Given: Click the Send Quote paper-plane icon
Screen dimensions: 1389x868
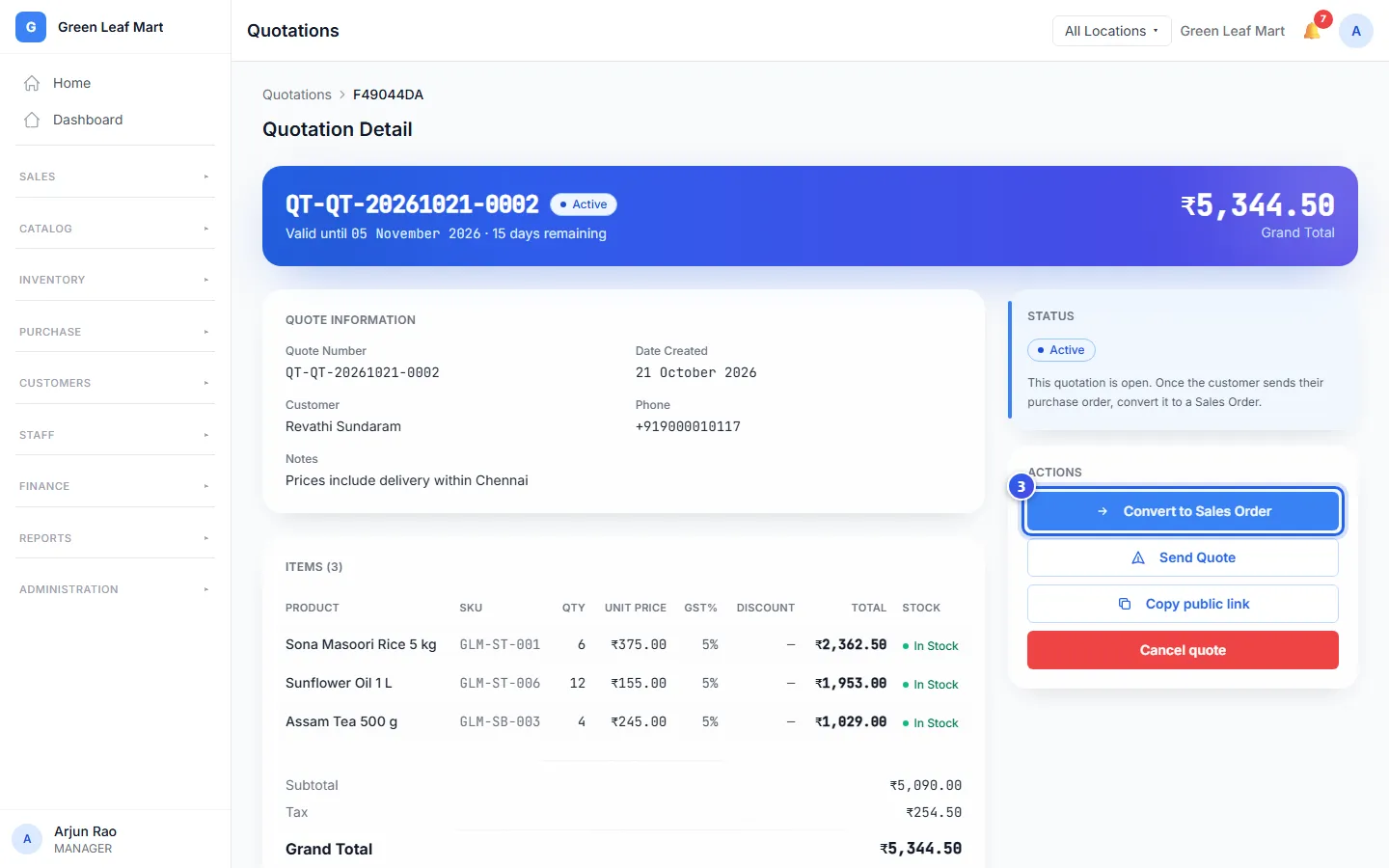Looking at the screenshot, I should coord(1138,557).
